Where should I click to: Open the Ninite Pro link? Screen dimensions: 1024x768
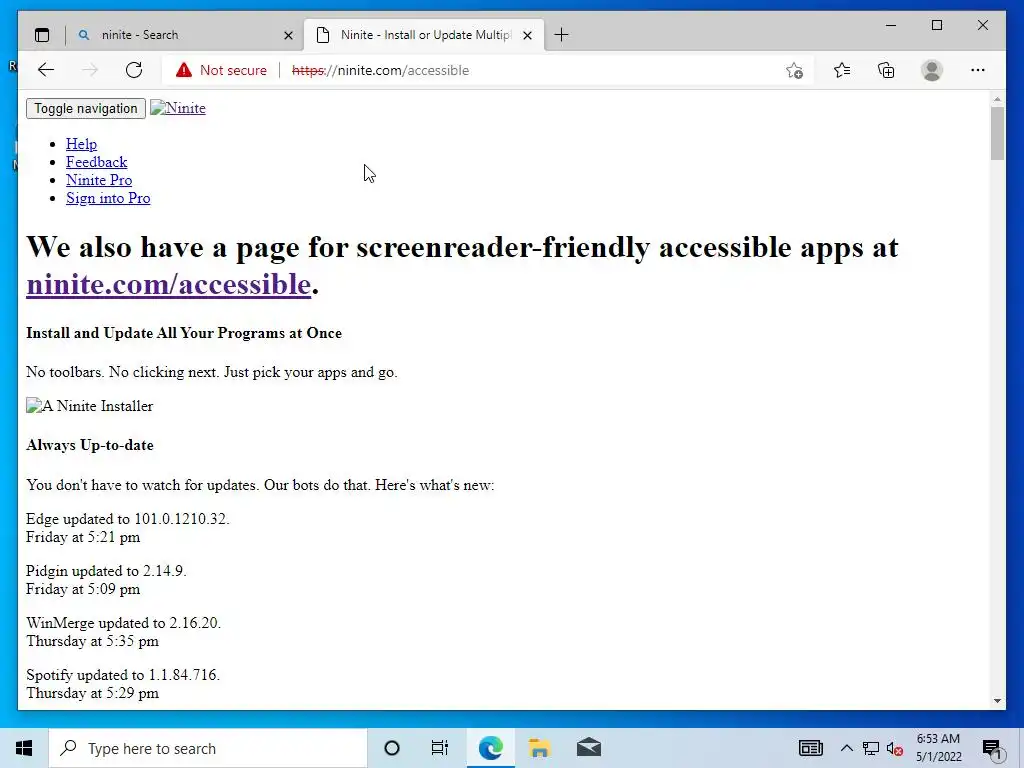coord(99,180)
